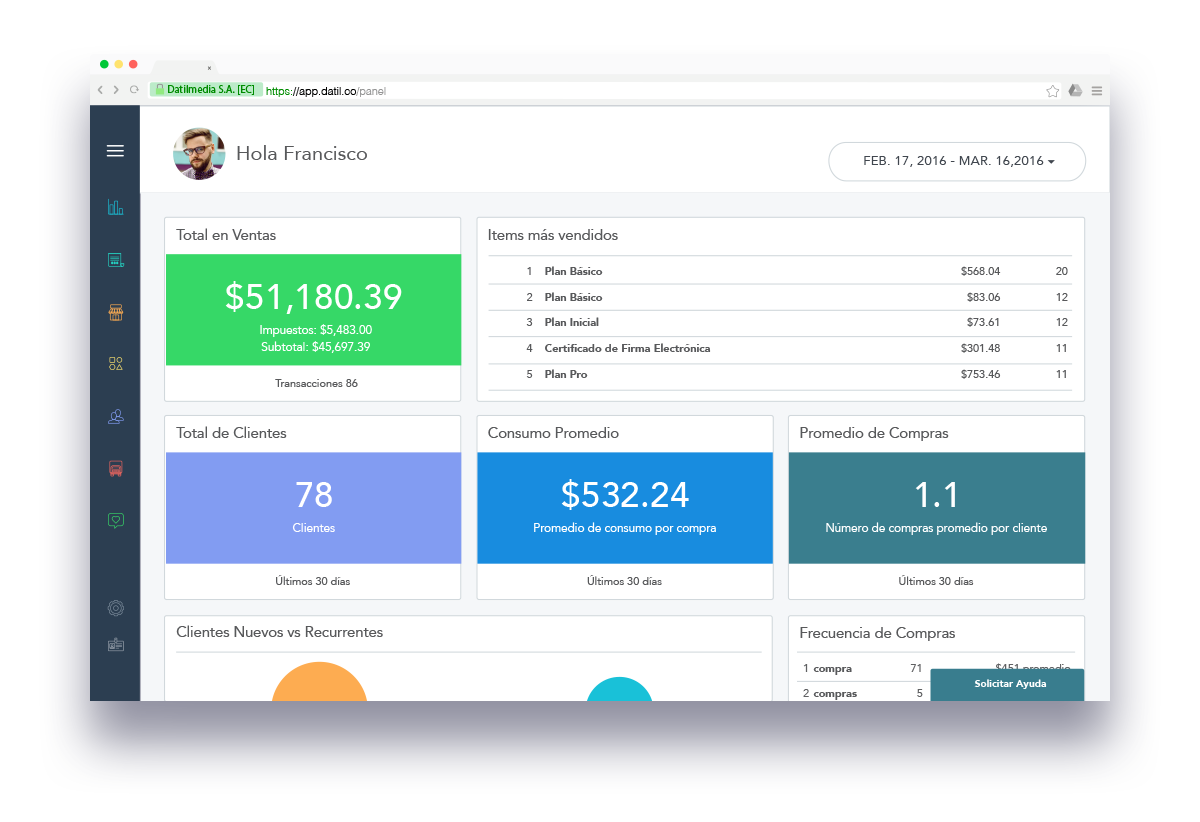The image size is (1200, 822).
Task: Close the current browser tab
Action: 209,68
